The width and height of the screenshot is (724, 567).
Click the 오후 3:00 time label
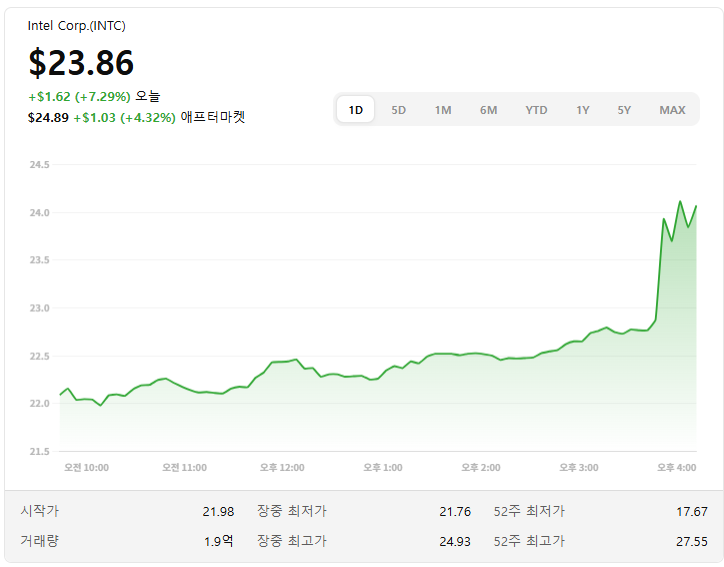click(x=579, y=468)
